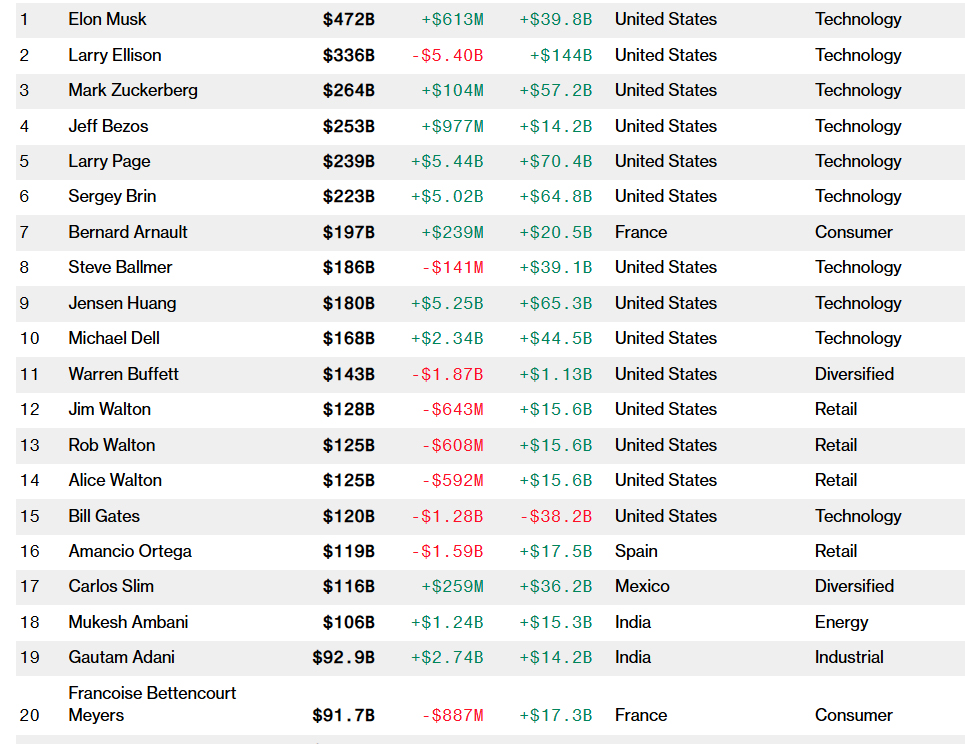This screenshot has width=965, height=744.
Task: Click on Amancio Ortega's name
Action: [130, 551]
